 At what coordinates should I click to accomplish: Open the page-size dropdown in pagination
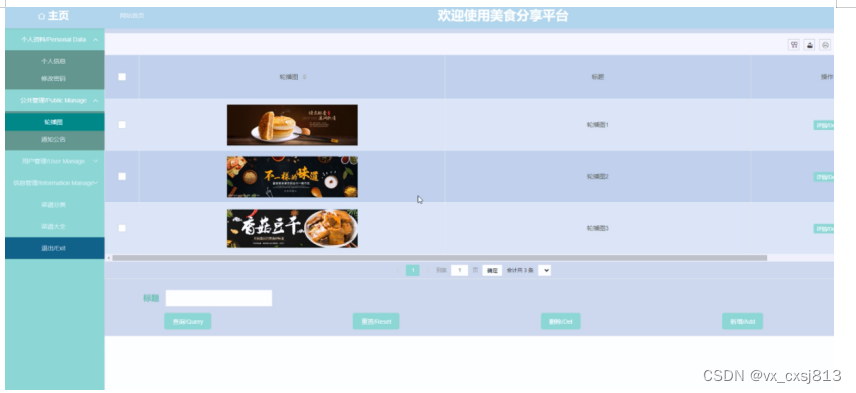(x=544, y=270)
